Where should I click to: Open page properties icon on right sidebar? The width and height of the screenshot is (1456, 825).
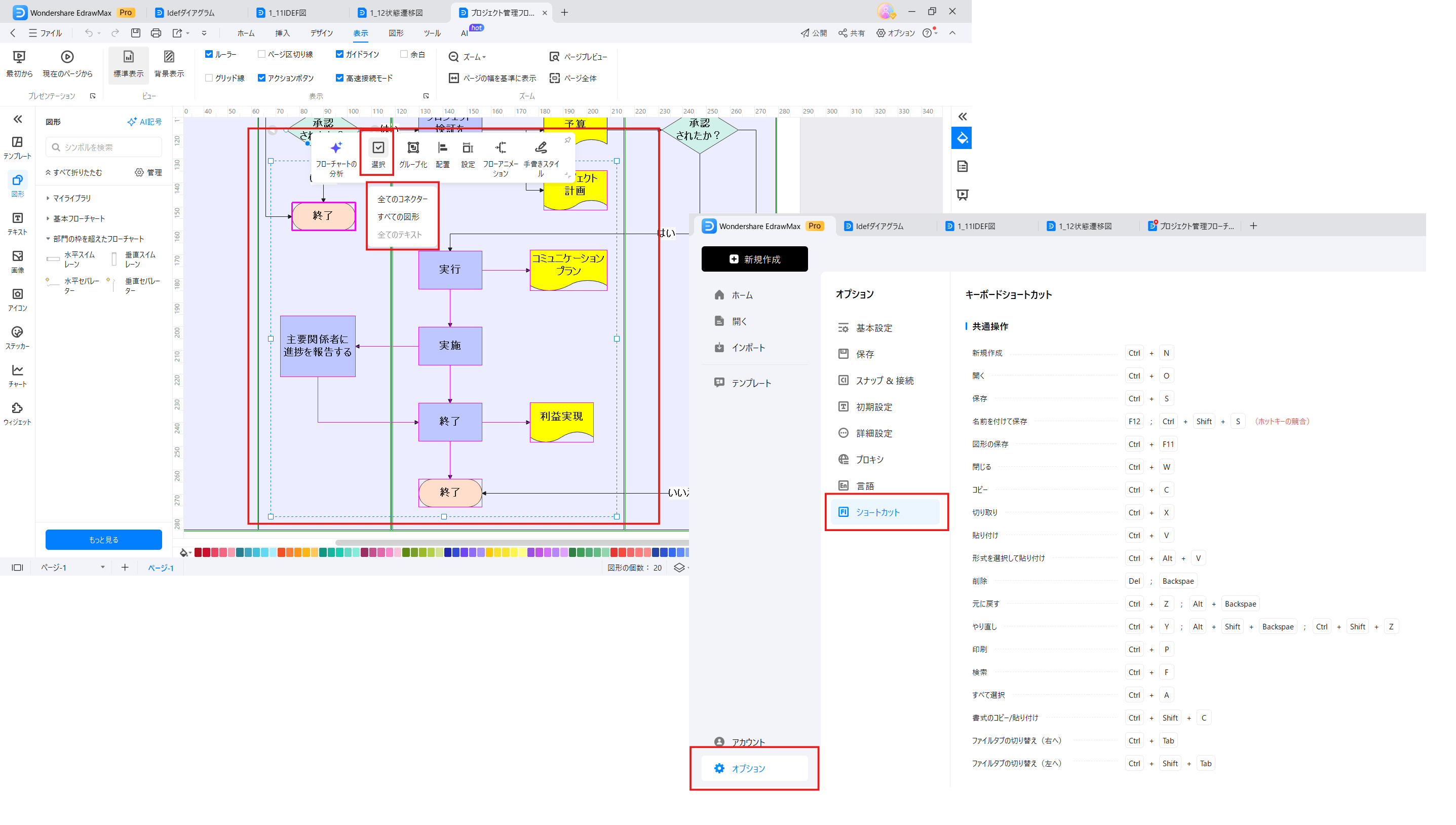click(962, 167)
